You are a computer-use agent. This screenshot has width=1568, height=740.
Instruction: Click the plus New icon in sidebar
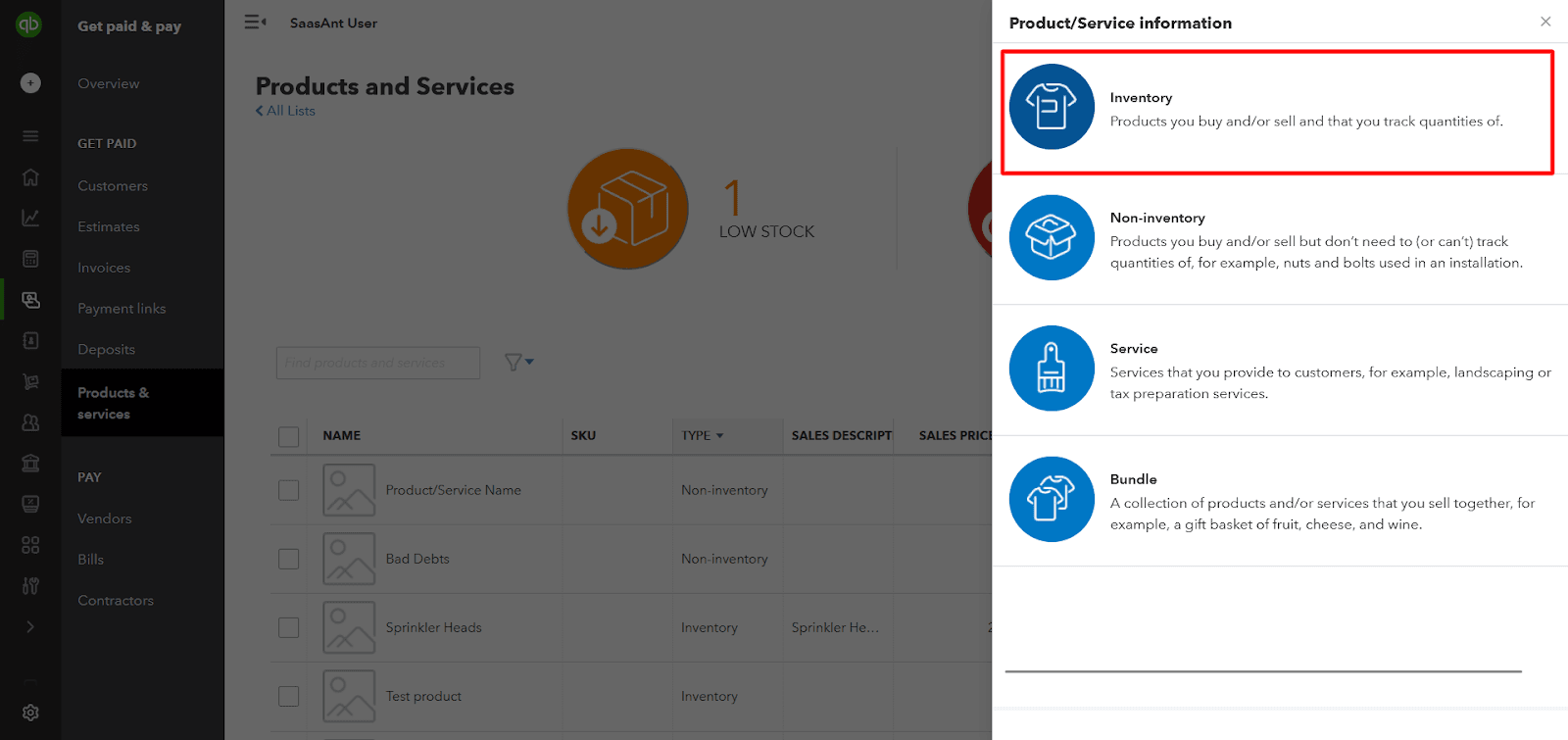tap(30, 83)
